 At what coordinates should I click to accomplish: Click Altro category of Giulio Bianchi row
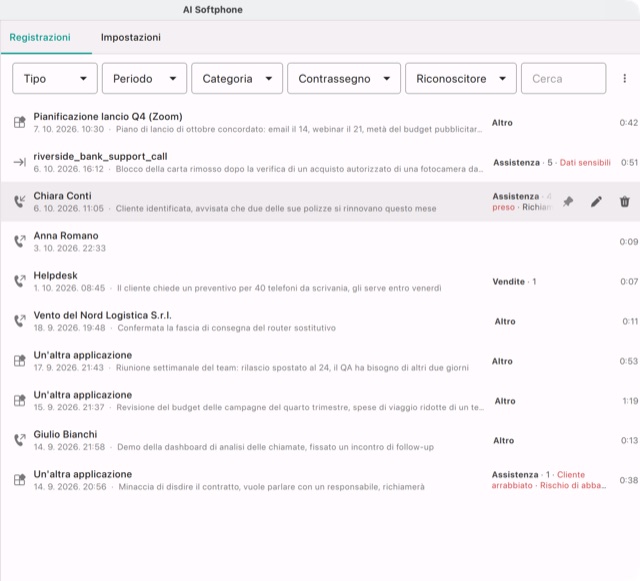(503, 441)
